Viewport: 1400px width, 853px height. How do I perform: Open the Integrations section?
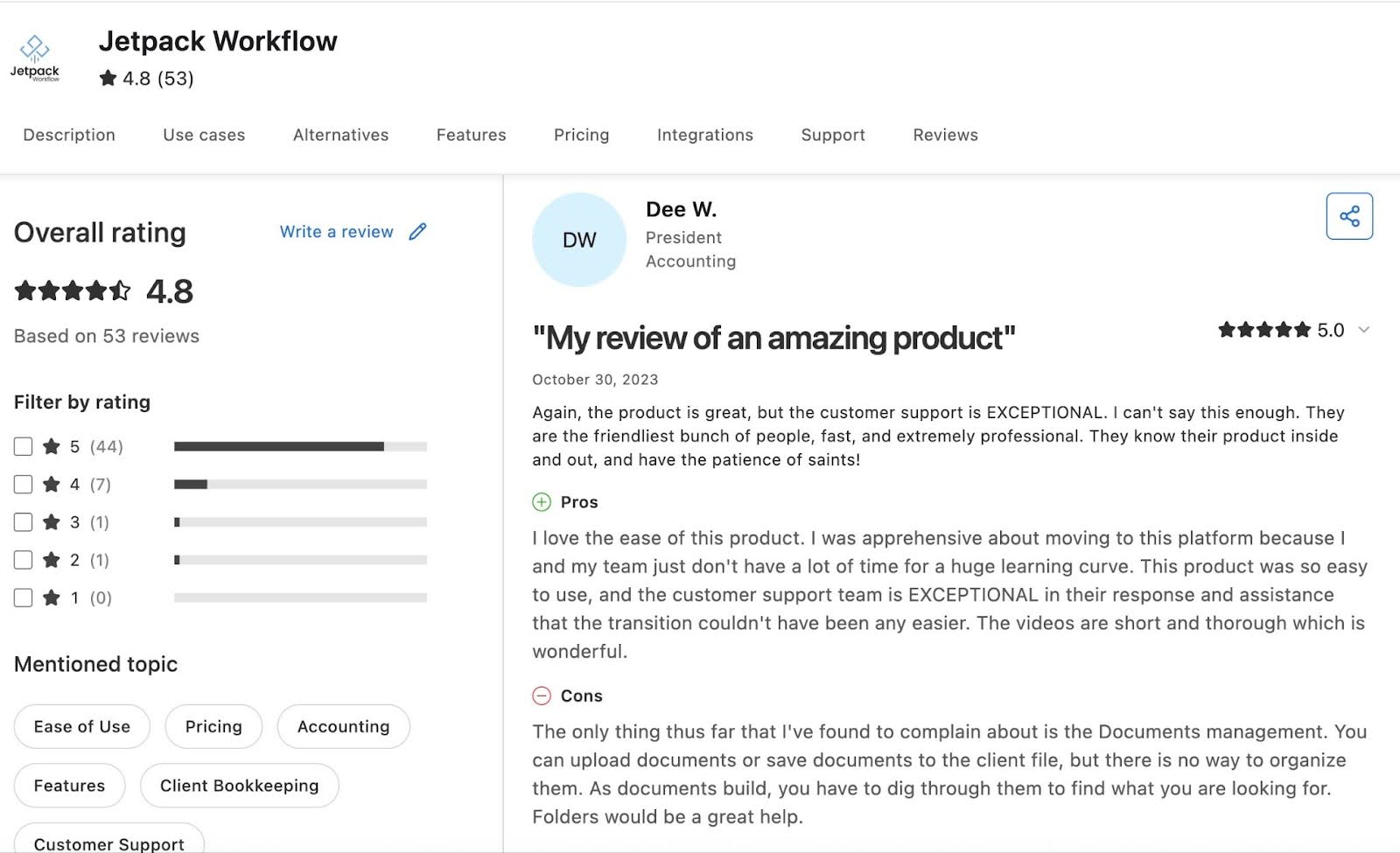[704, 135]
